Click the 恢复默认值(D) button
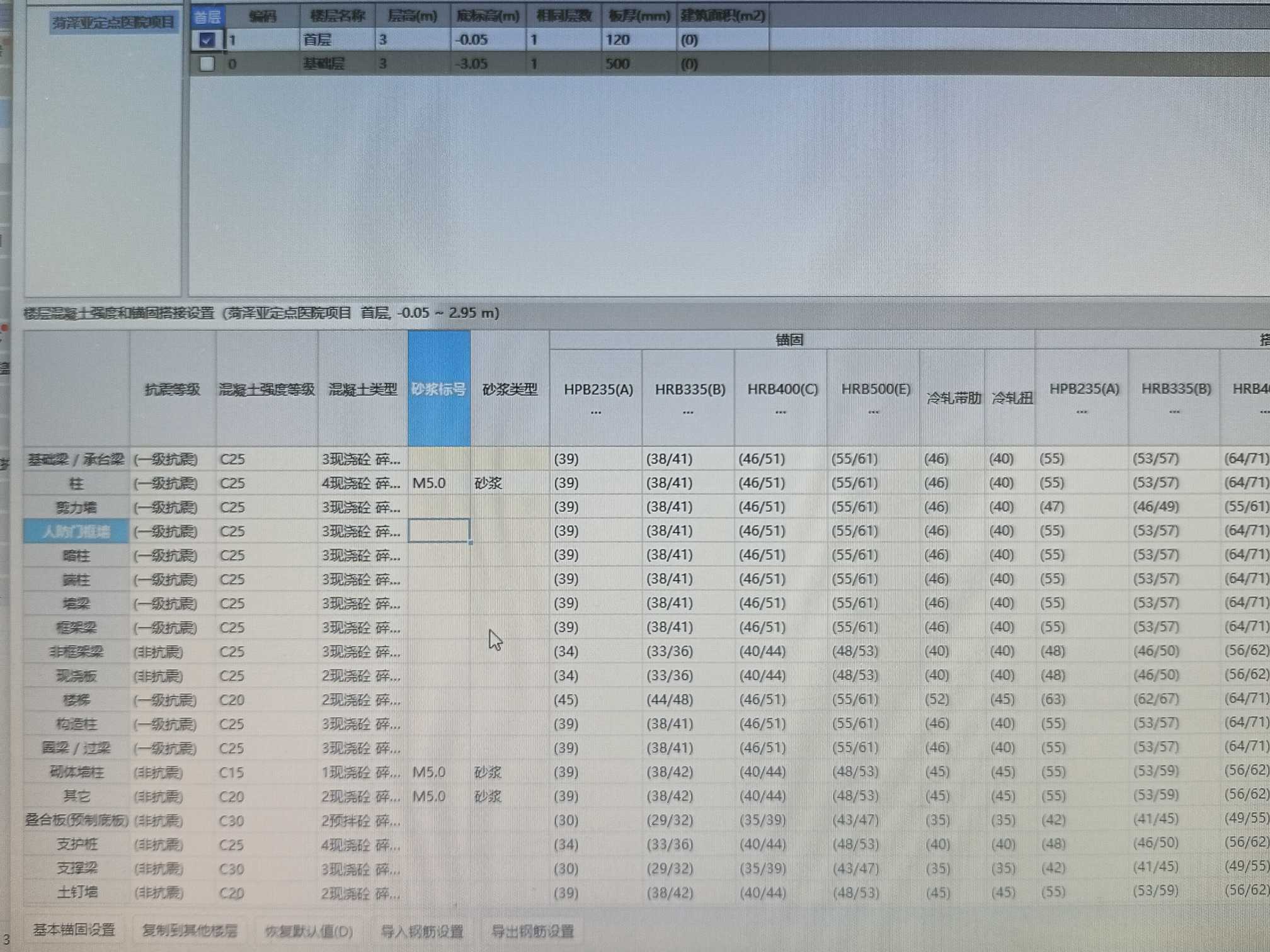The width and height of the screenshot is (1270, 952). point(309,931)
